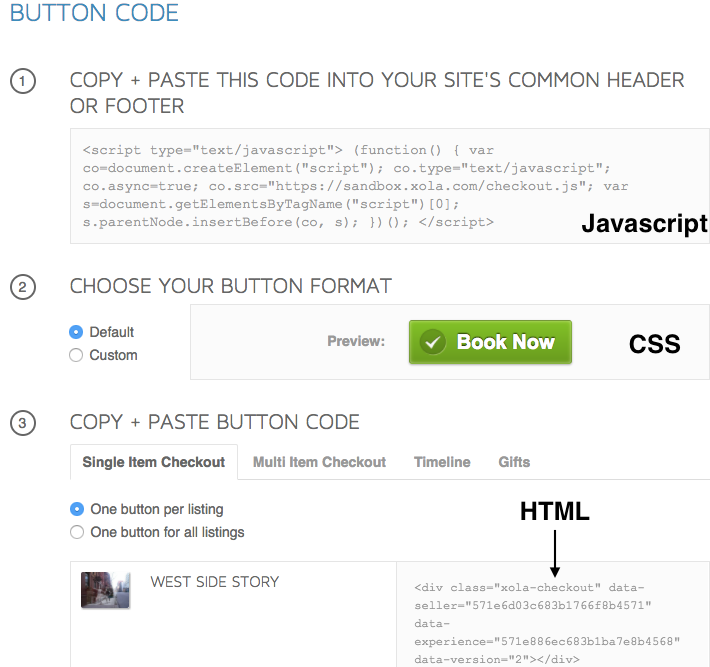Switch to the Gifts tab

pos(514,462)
